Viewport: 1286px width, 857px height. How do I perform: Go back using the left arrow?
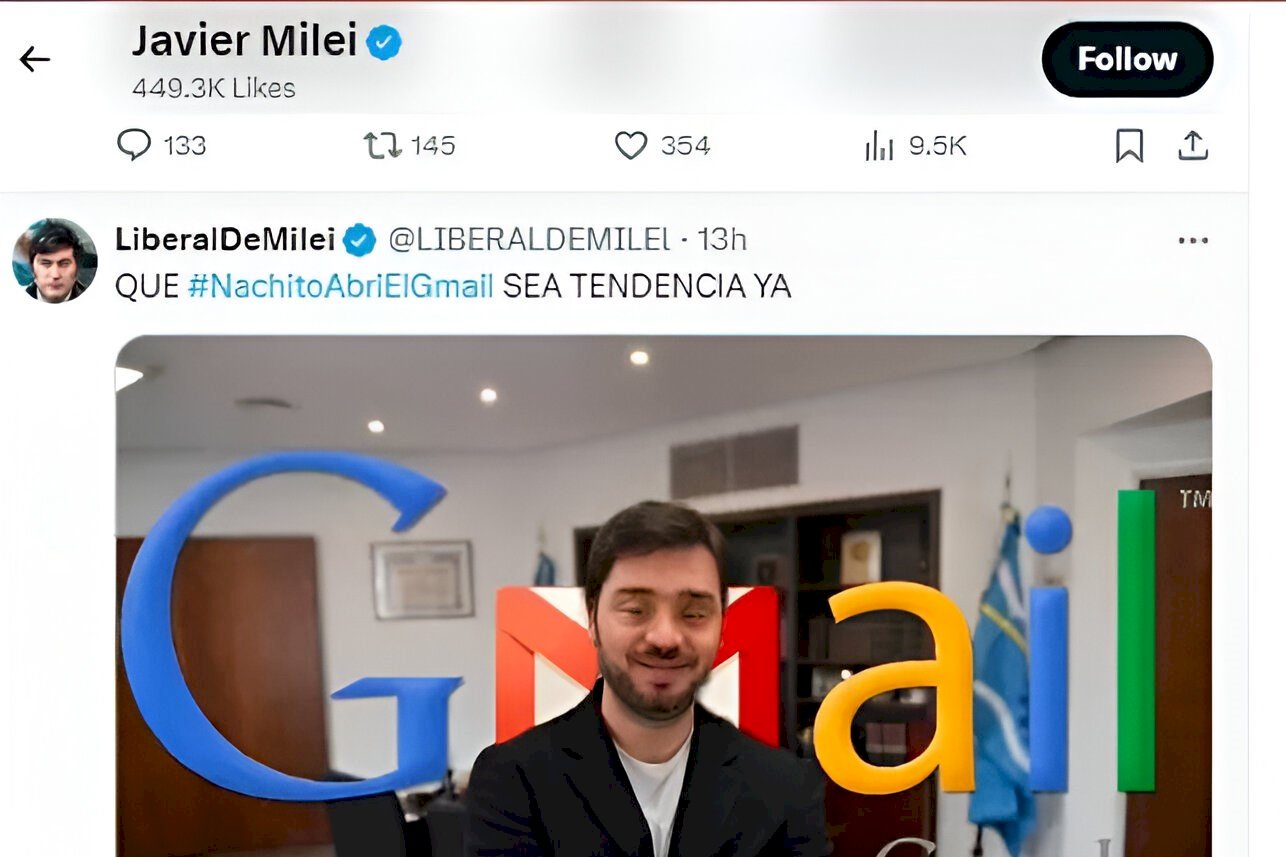34,60
